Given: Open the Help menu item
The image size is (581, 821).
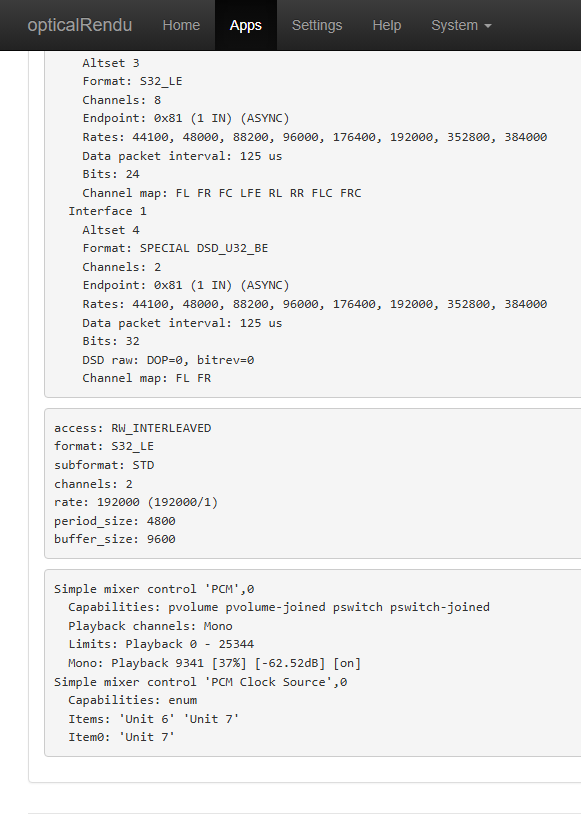Looking at the screenshot, I should (386, 25).
